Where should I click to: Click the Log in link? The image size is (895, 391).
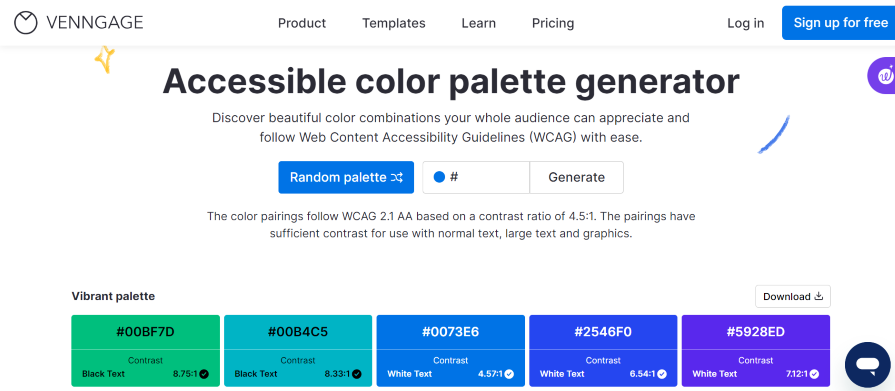coord(745,23)
